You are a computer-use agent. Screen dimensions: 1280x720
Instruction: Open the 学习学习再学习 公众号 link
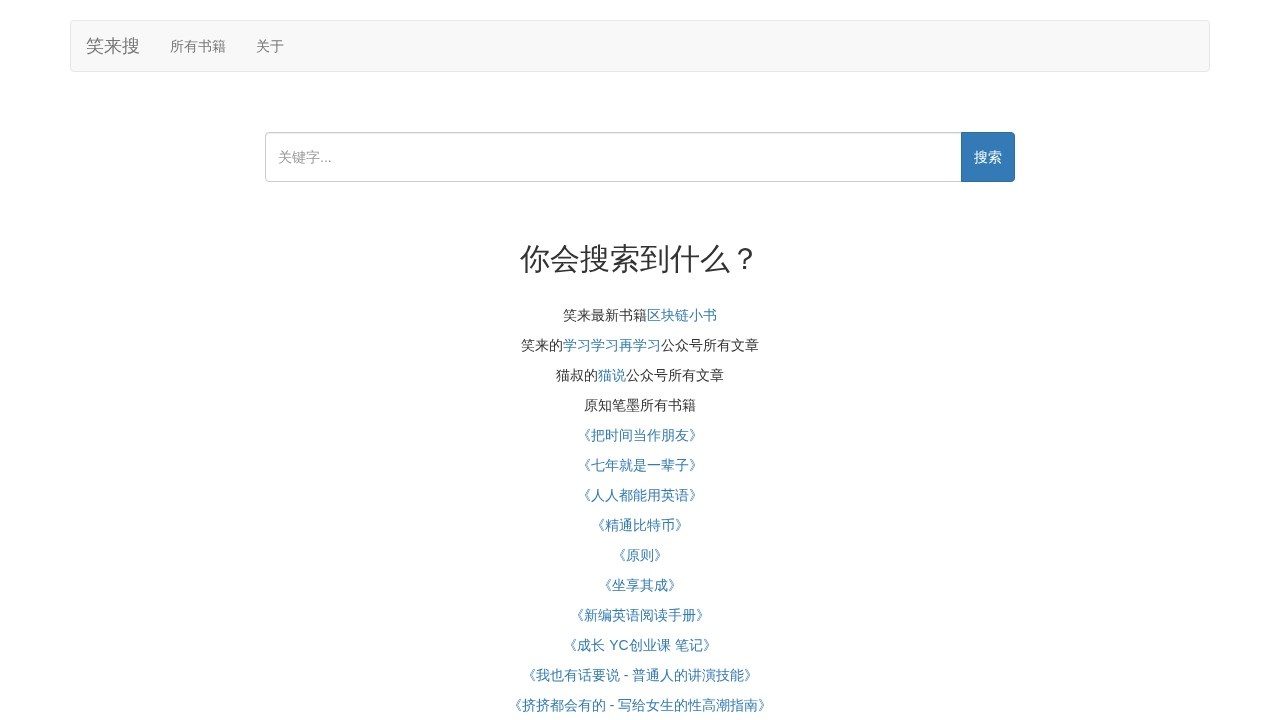(x=611, y=345)
